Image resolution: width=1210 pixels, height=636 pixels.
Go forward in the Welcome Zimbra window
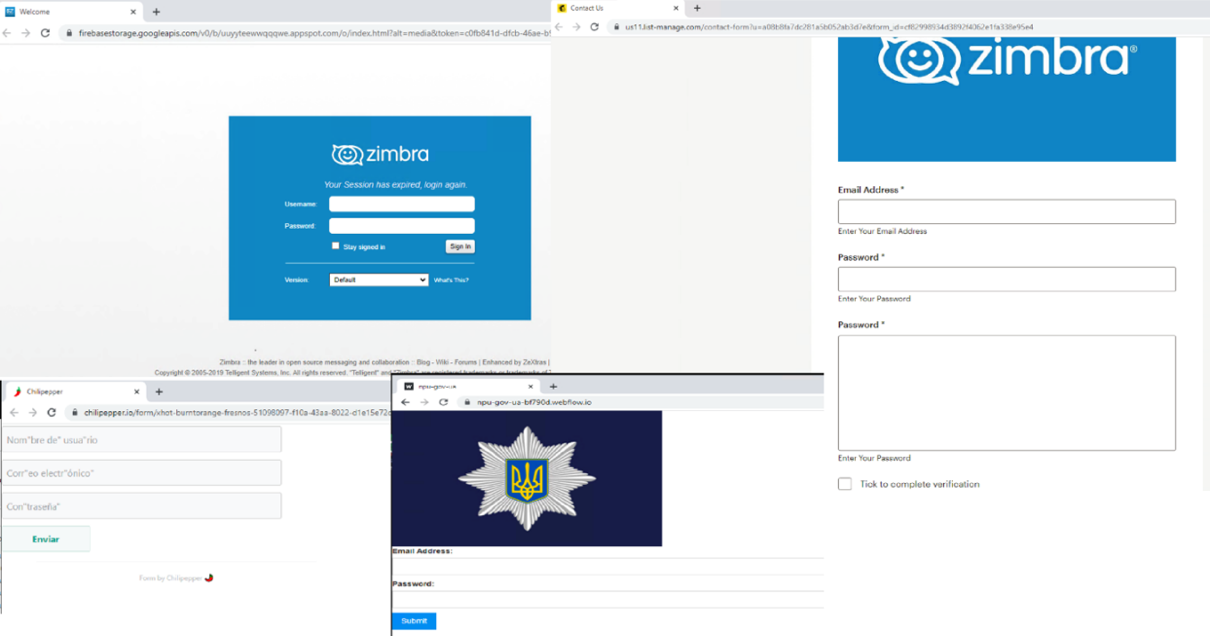click(x=25, y=33)
